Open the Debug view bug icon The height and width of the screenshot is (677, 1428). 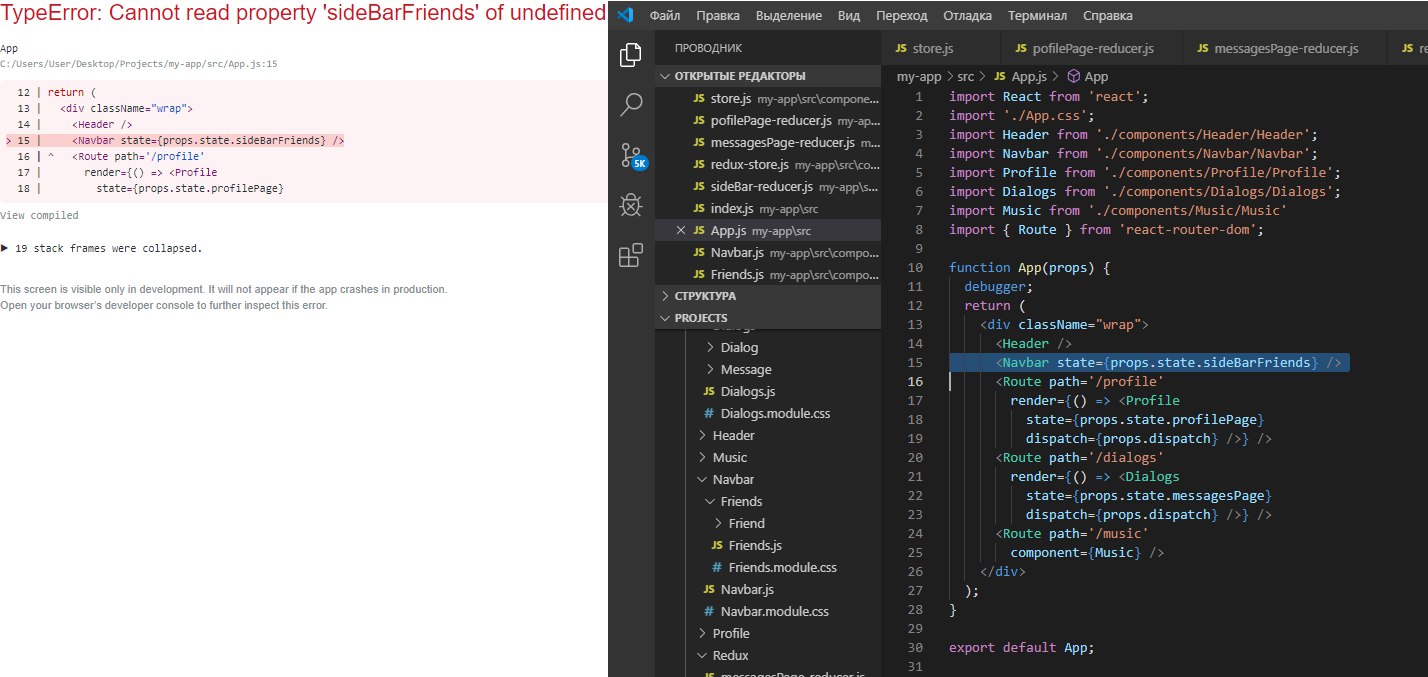coord(631,206)
